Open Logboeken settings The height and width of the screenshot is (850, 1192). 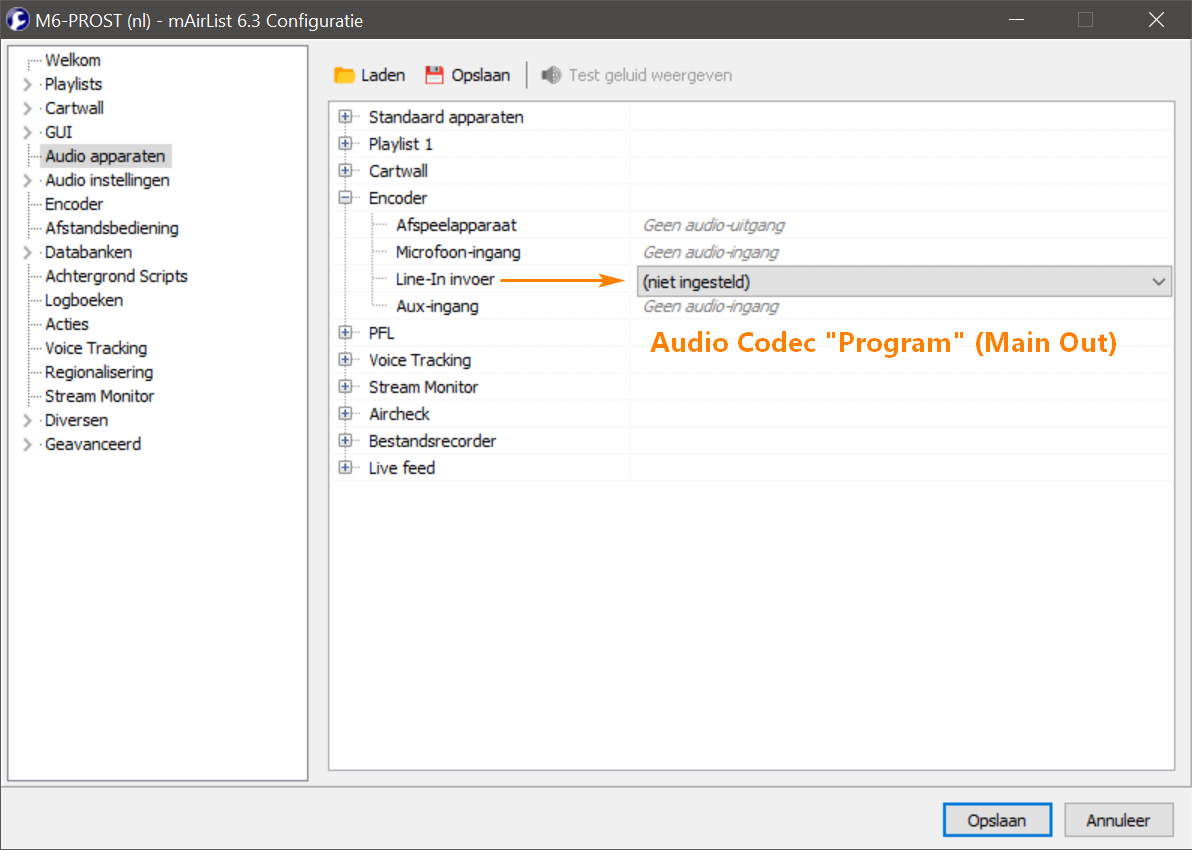coord(84,300)
